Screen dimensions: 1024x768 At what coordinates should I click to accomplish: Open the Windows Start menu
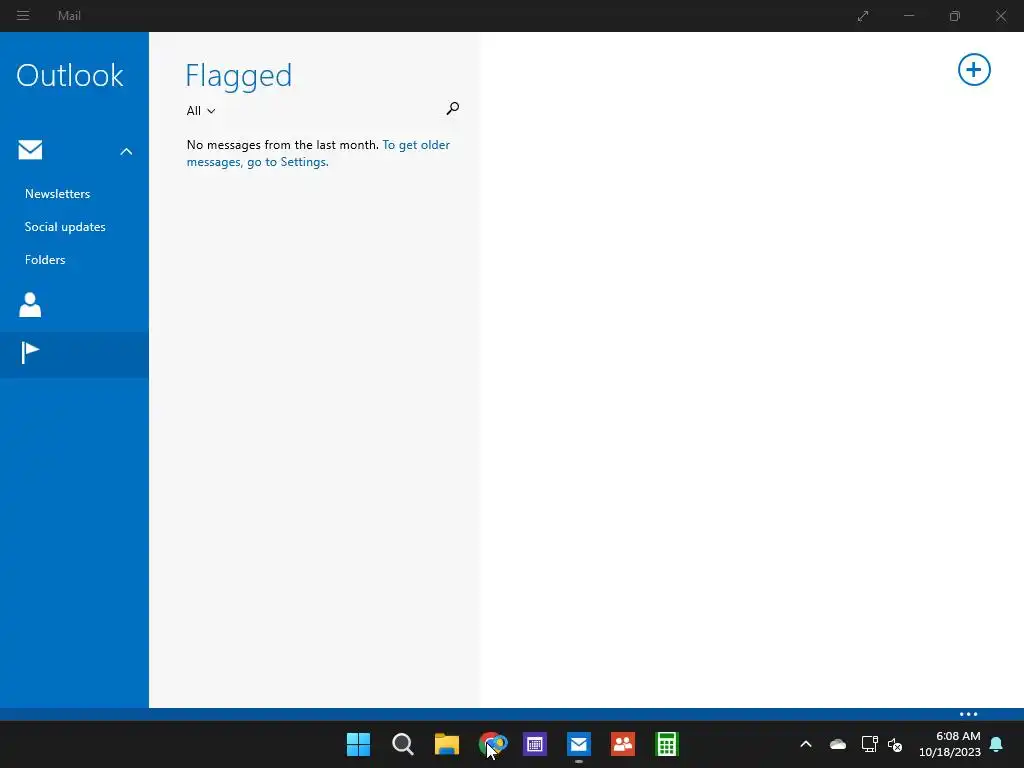coord(358,744)
